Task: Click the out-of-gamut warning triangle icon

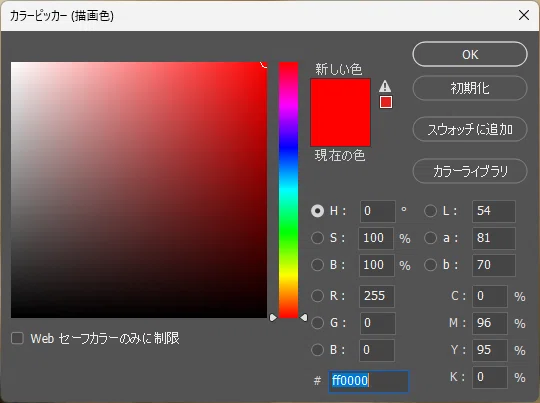Action: click(x=385, y=86)
